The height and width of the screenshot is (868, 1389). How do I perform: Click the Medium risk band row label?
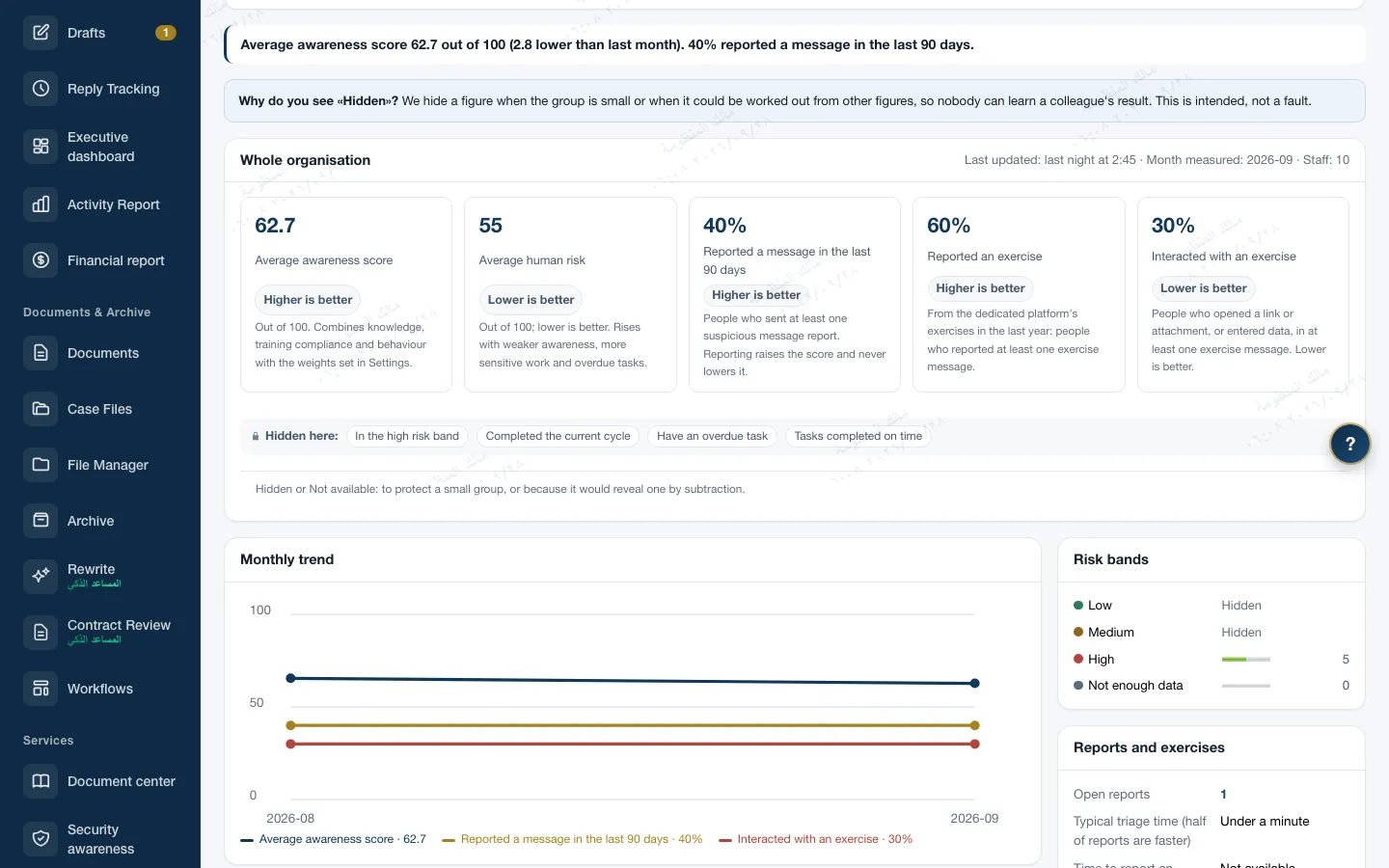click(x=1110, y=633)
